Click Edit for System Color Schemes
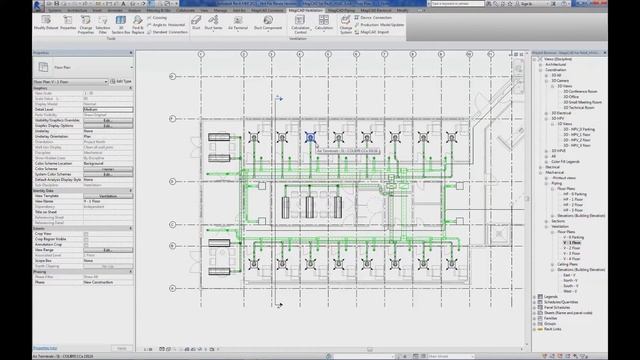The height and width of the screenshot is (360, 640). [108, 174]
